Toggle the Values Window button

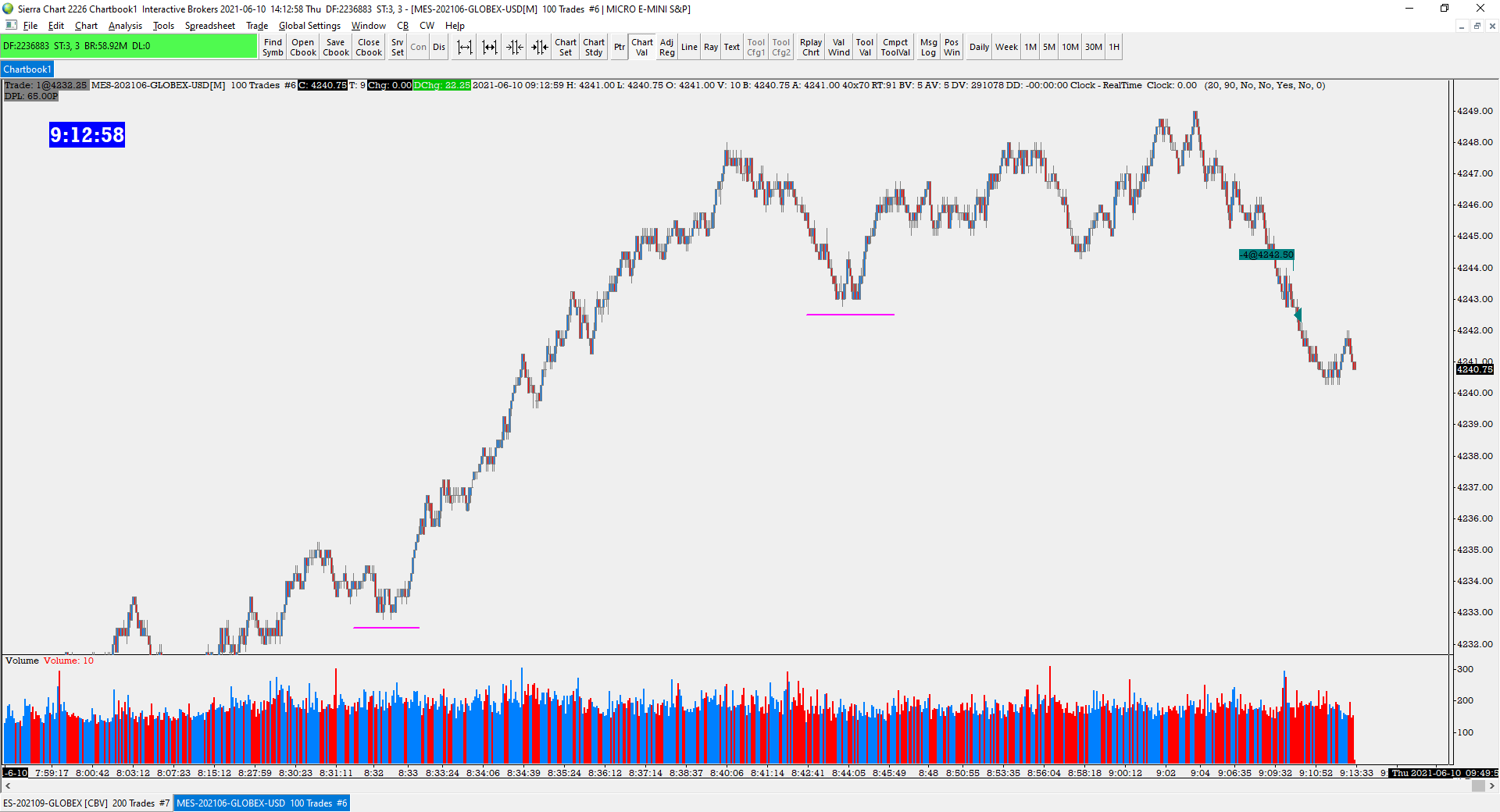(x=838, y=47)
